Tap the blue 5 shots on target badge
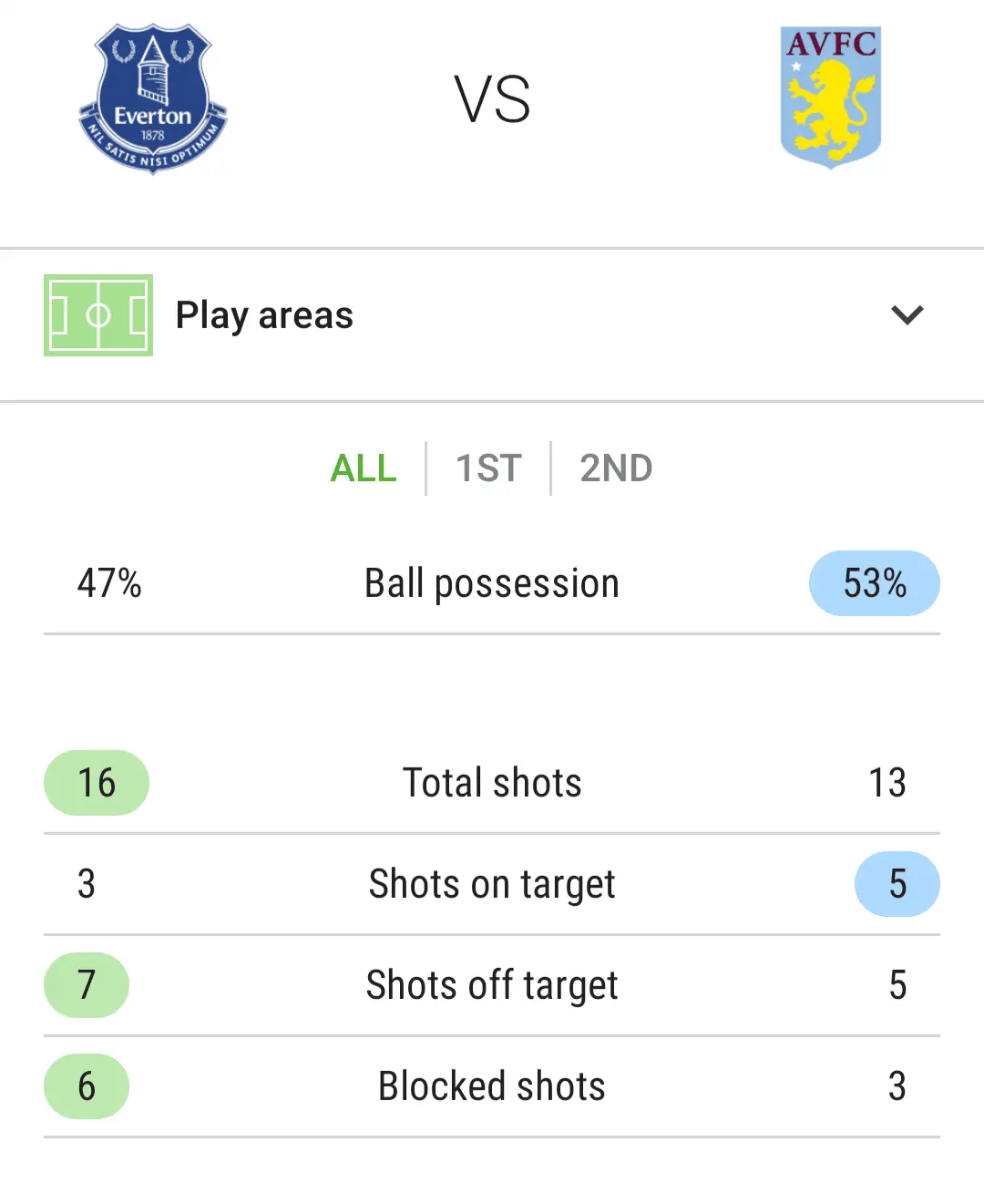 pyautogui.click(x=897, y=884)
